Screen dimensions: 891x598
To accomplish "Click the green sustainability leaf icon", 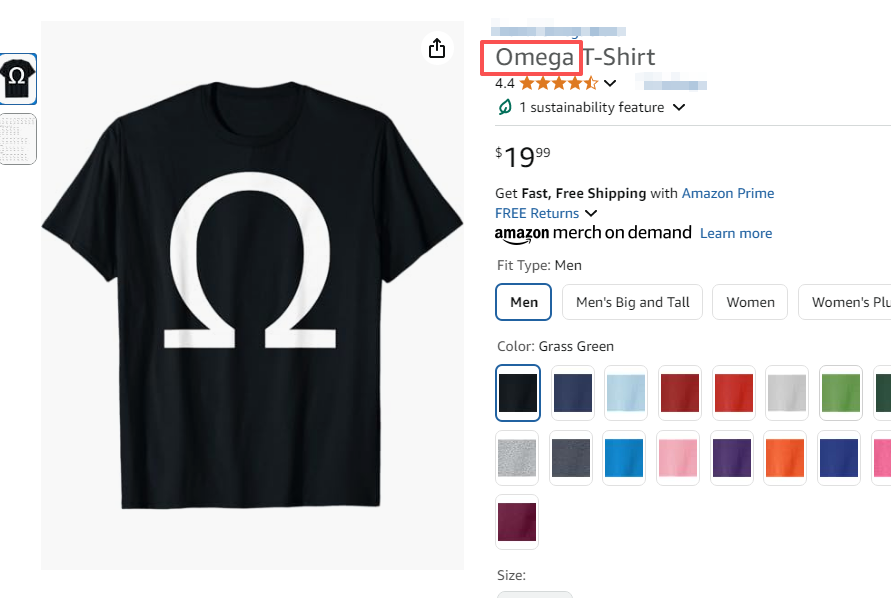I will [x=505, y=107].
